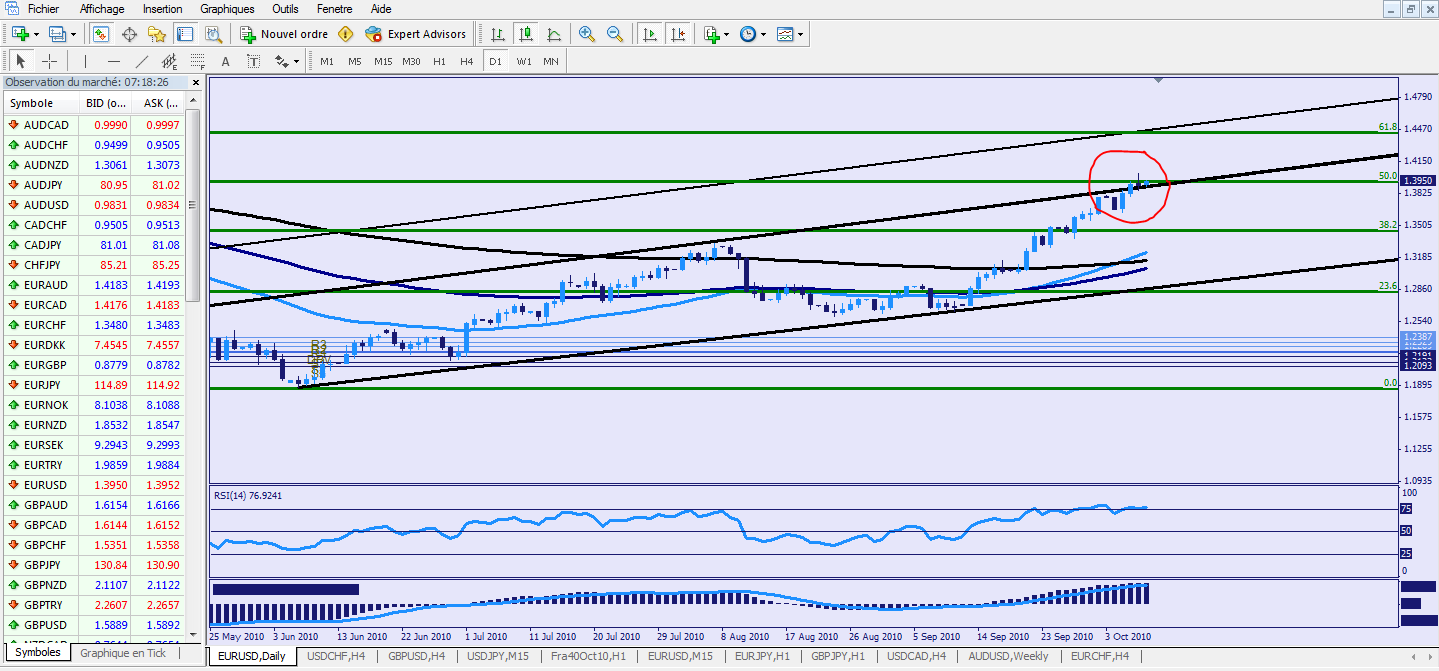
Task: Open the new chart dropdown arrow
Action: (x=36, y=34)
